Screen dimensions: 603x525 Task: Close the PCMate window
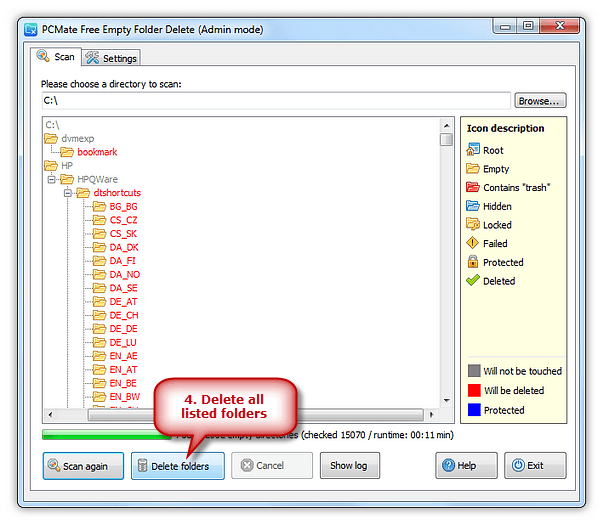tap(560, 26)
